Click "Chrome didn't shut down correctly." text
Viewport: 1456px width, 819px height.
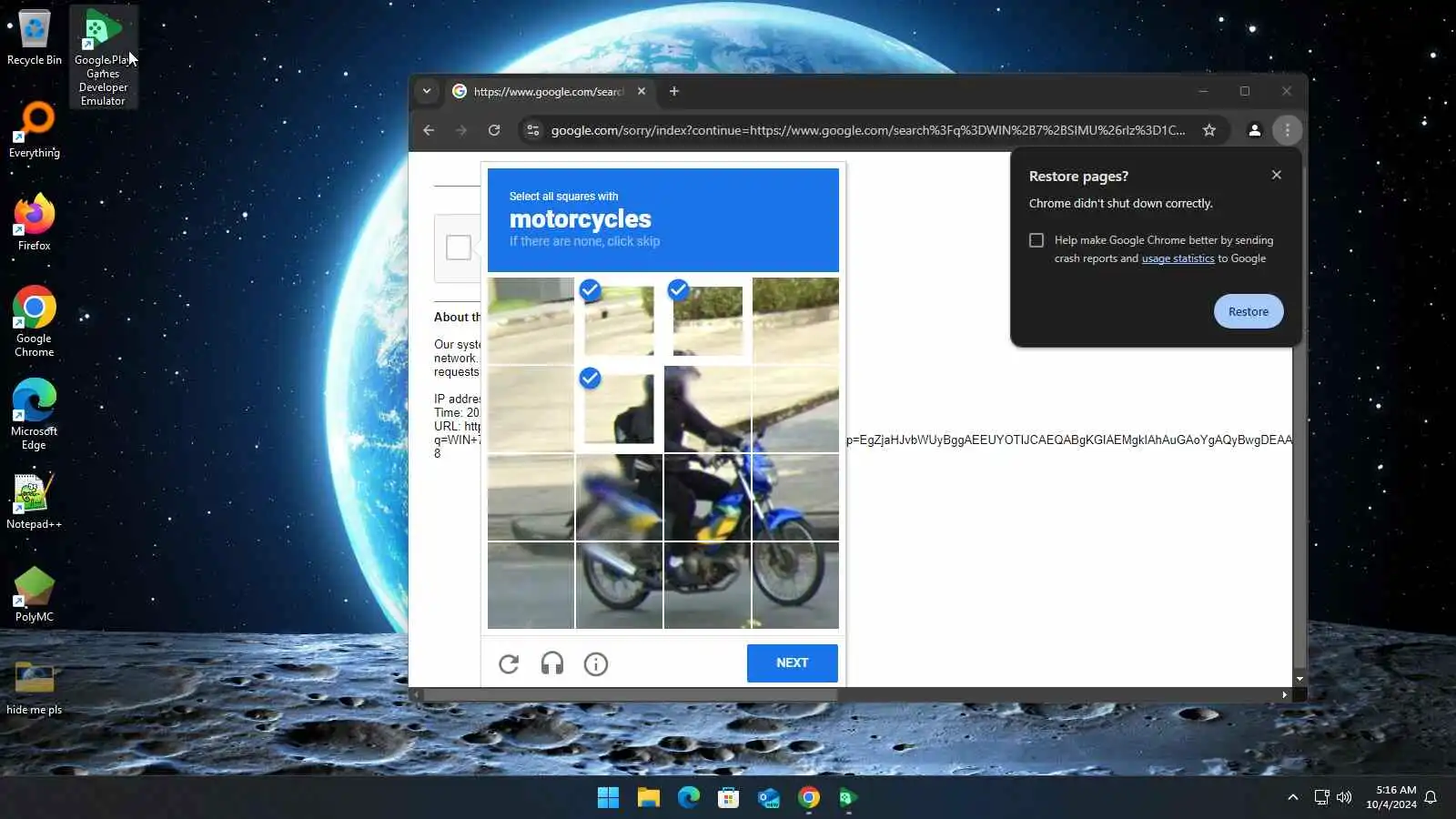[x=1121, y=204]
